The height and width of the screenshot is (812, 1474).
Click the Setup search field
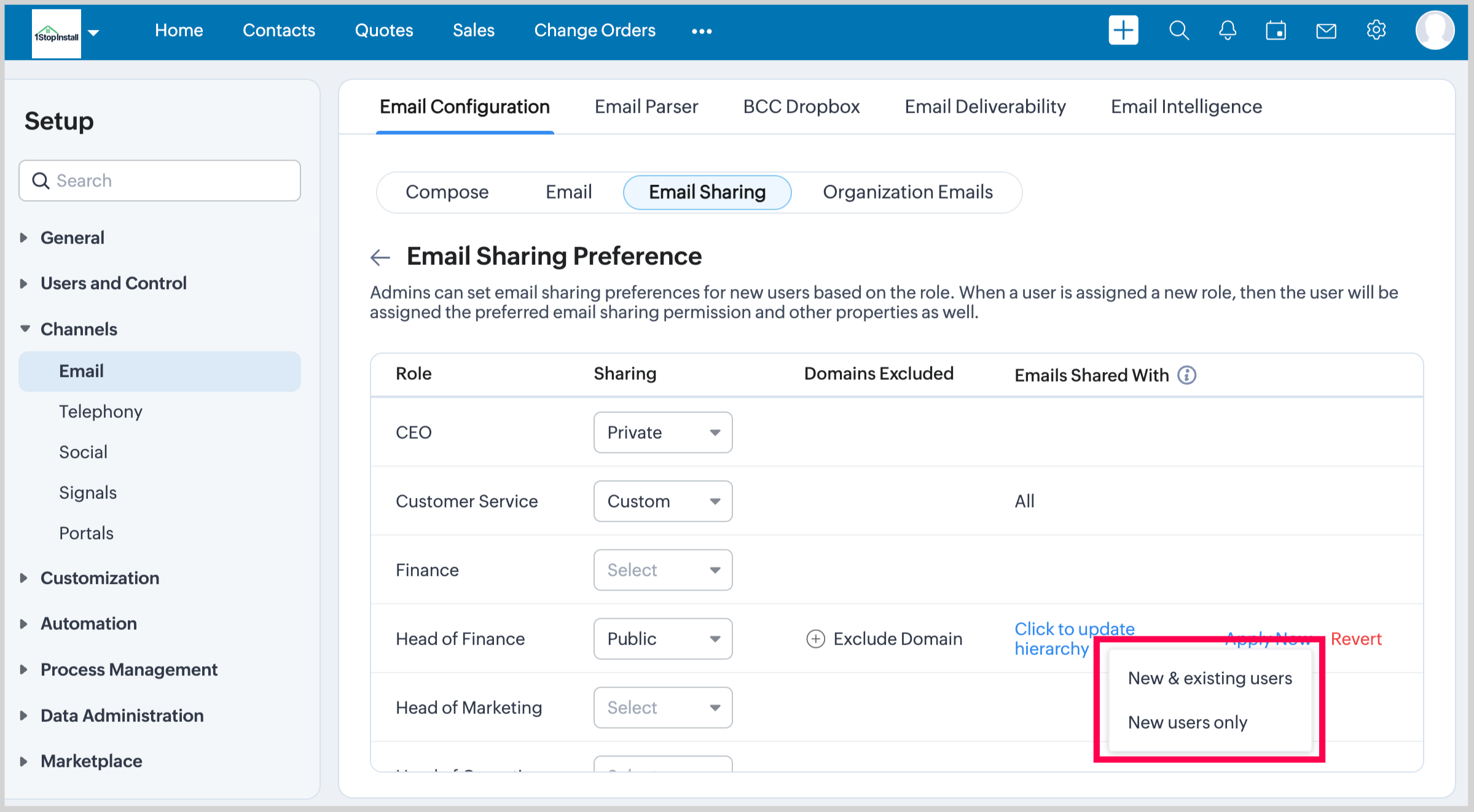click(160, 181)
